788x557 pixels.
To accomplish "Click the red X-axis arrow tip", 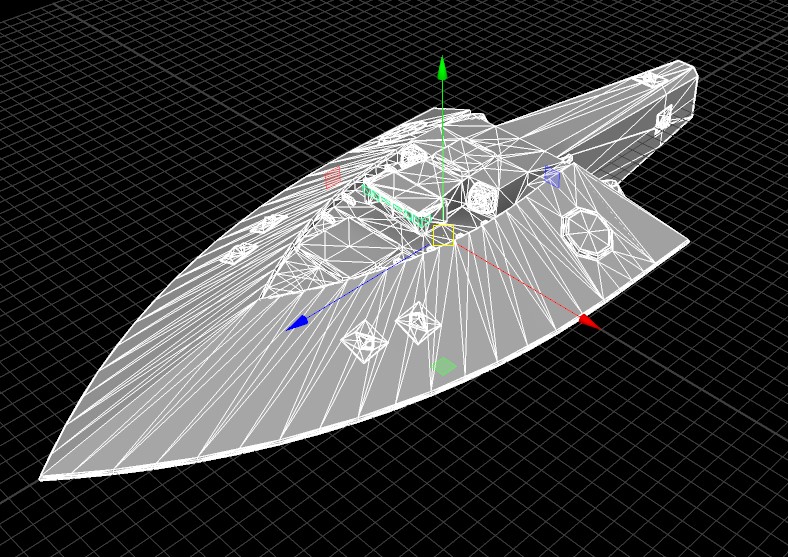I will click(x=590, y=322).
